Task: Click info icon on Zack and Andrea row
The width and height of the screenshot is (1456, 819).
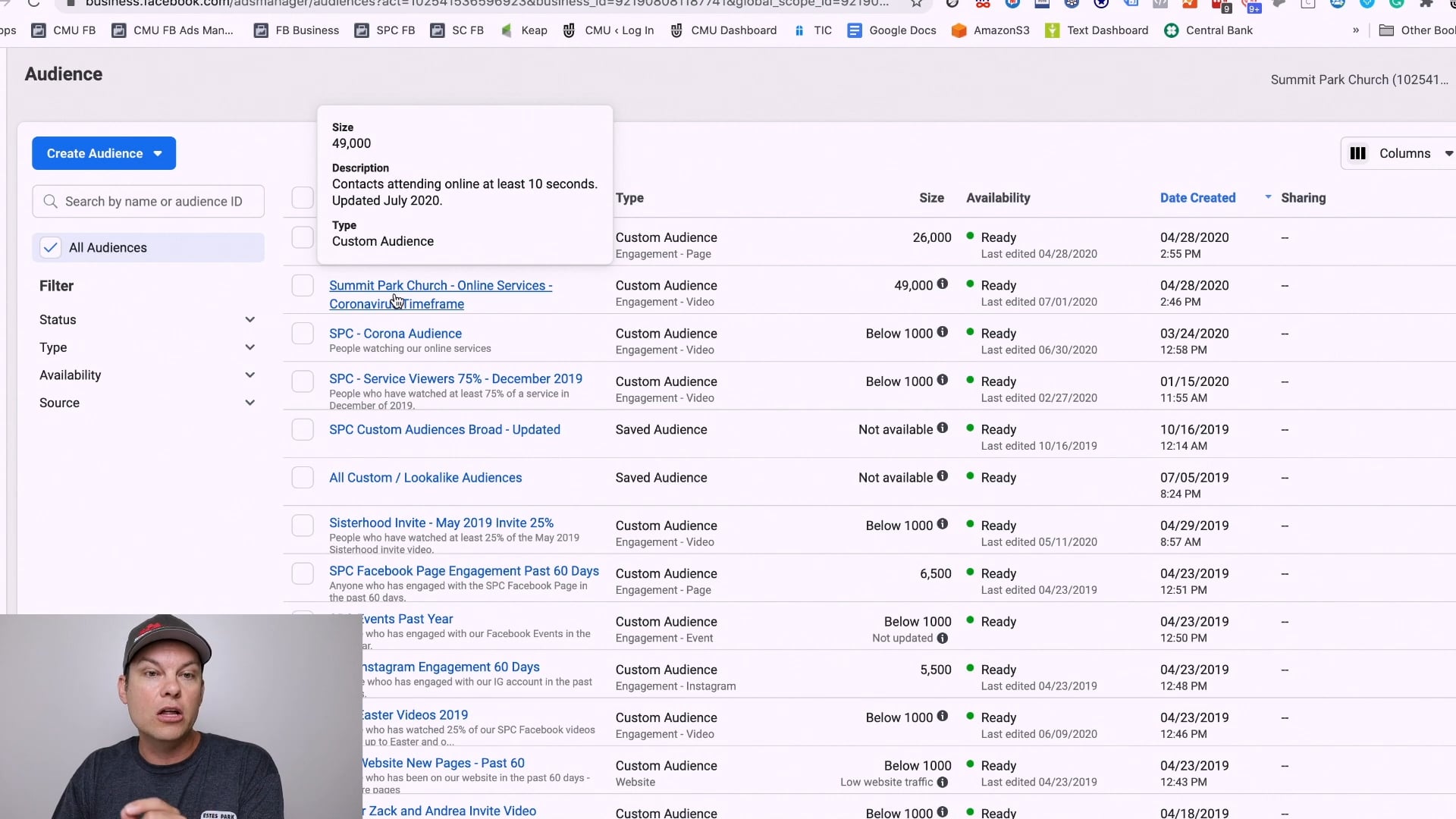Action: click(942, 811)
